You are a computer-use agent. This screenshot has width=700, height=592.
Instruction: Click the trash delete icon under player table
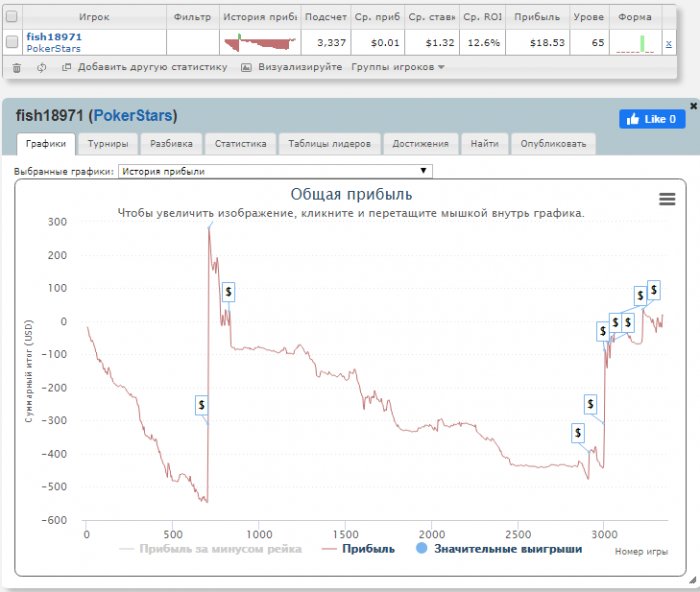click(17, 68)
